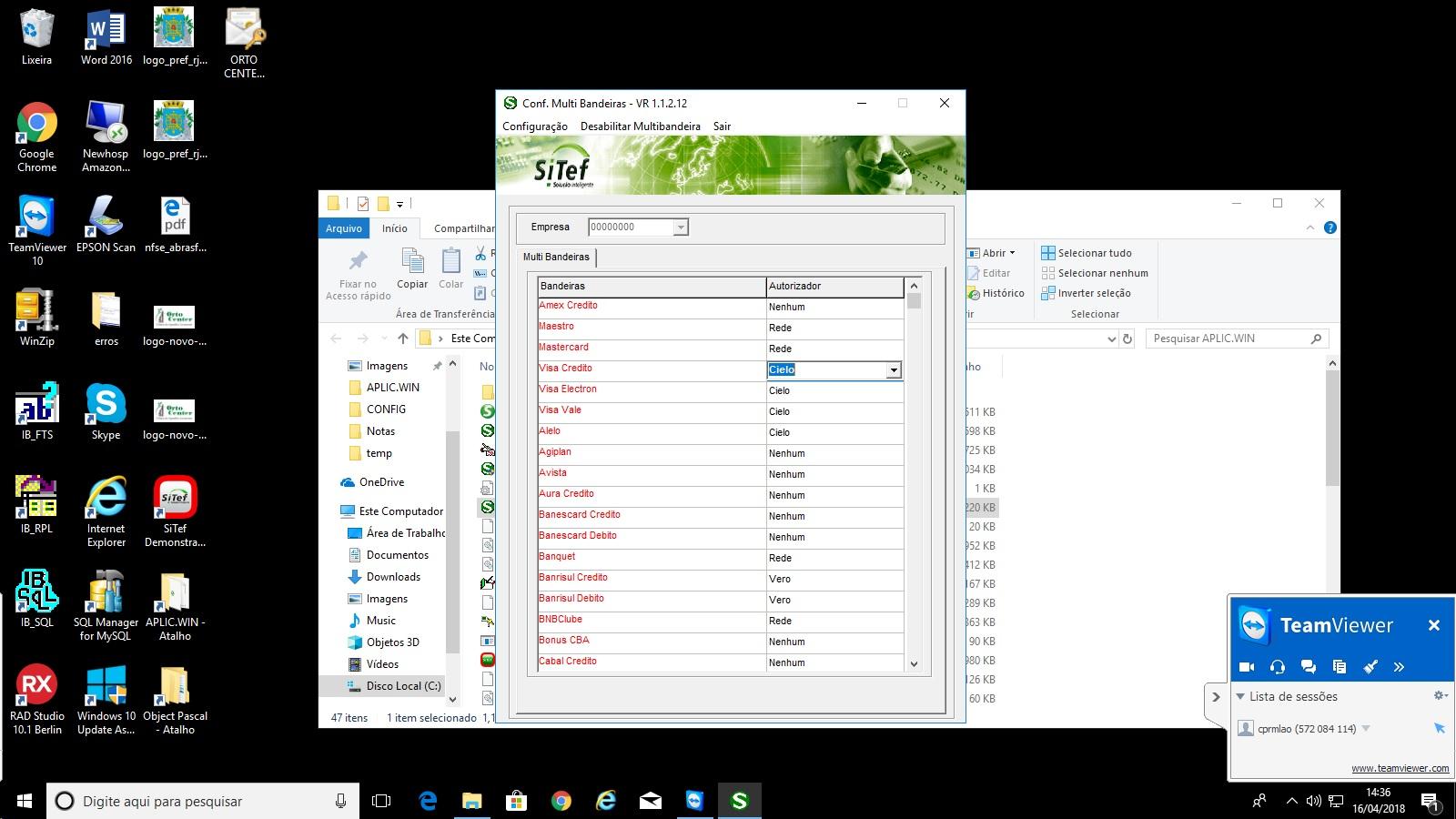Screen dimensions: 1456x819
Task: Toggle remote control arrow for cprmlao session
Action: tap(1440, 728)
